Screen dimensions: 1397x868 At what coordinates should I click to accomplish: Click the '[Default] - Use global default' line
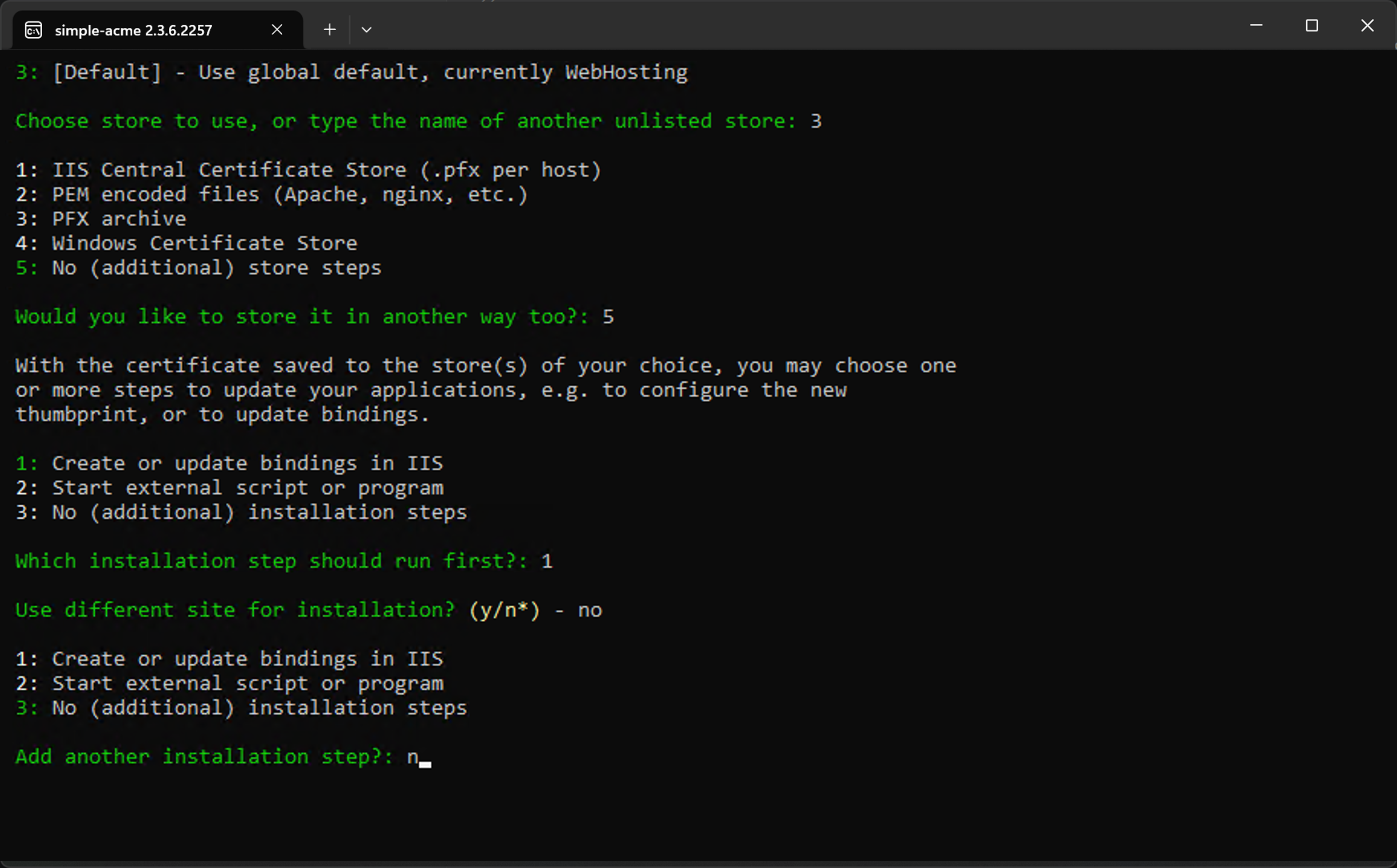369,72
